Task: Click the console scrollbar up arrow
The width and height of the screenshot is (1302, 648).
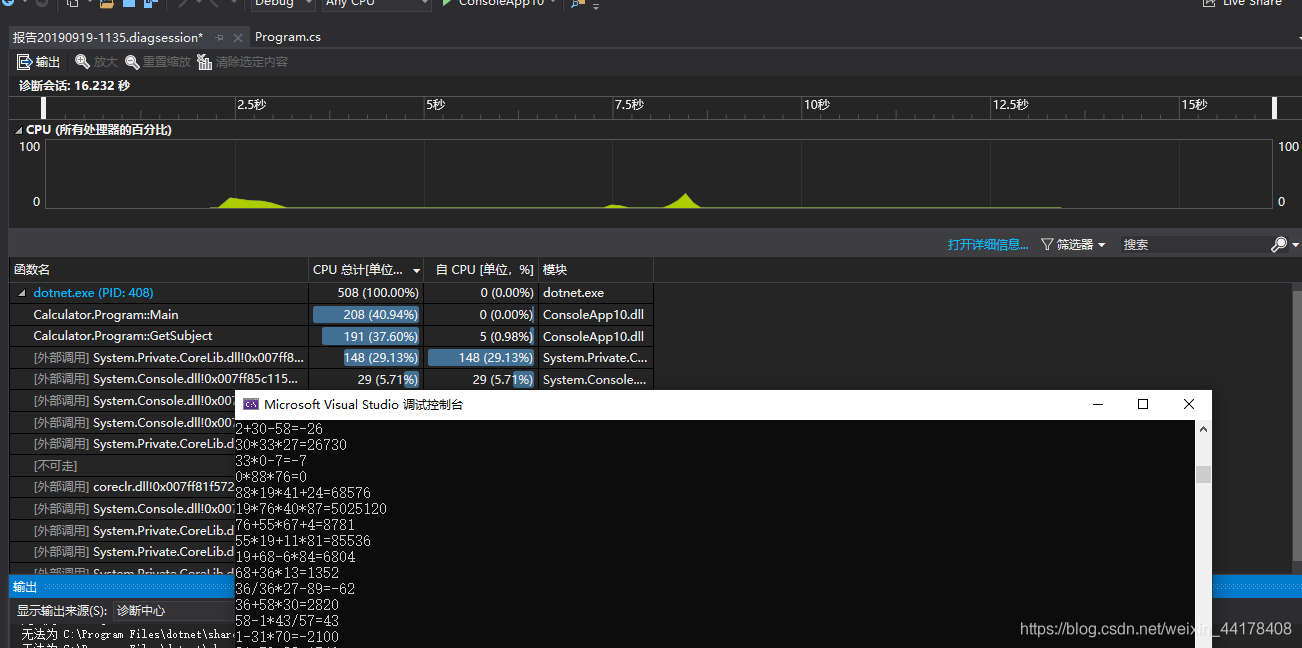Action: point(1203,429)
